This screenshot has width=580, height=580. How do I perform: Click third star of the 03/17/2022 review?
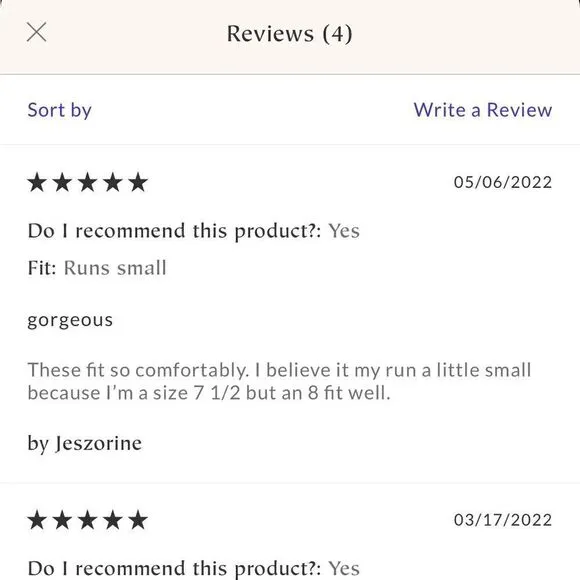88,520
